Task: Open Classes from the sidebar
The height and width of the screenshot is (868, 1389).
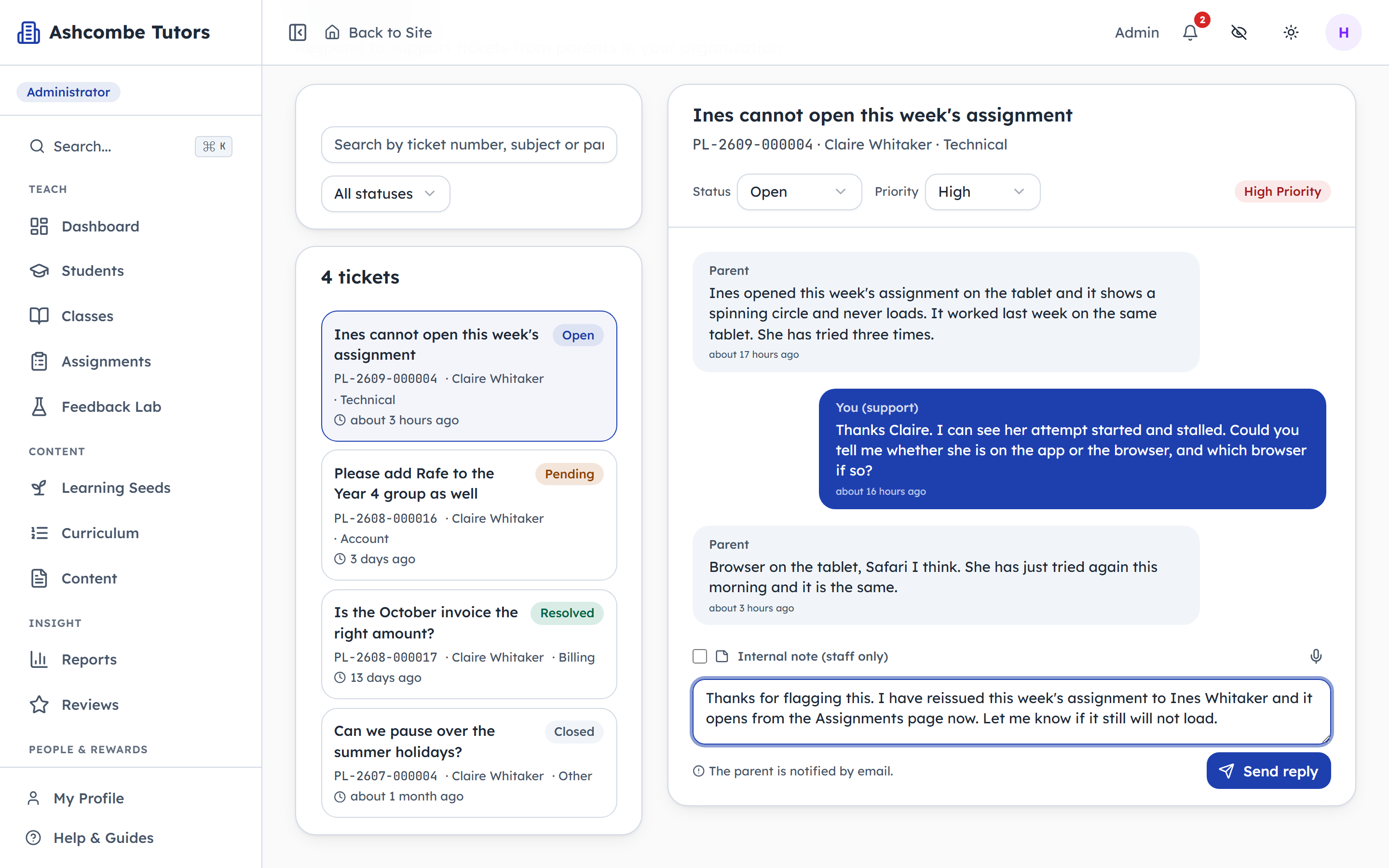Action: tap(131, 316)
